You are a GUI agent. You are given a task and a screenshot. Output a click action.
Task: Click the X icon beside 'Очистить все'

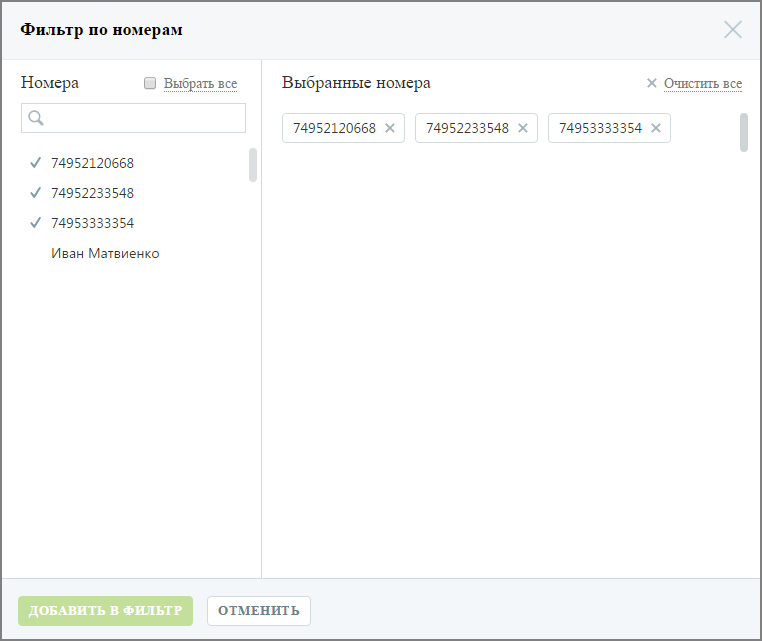click(652, 83)
